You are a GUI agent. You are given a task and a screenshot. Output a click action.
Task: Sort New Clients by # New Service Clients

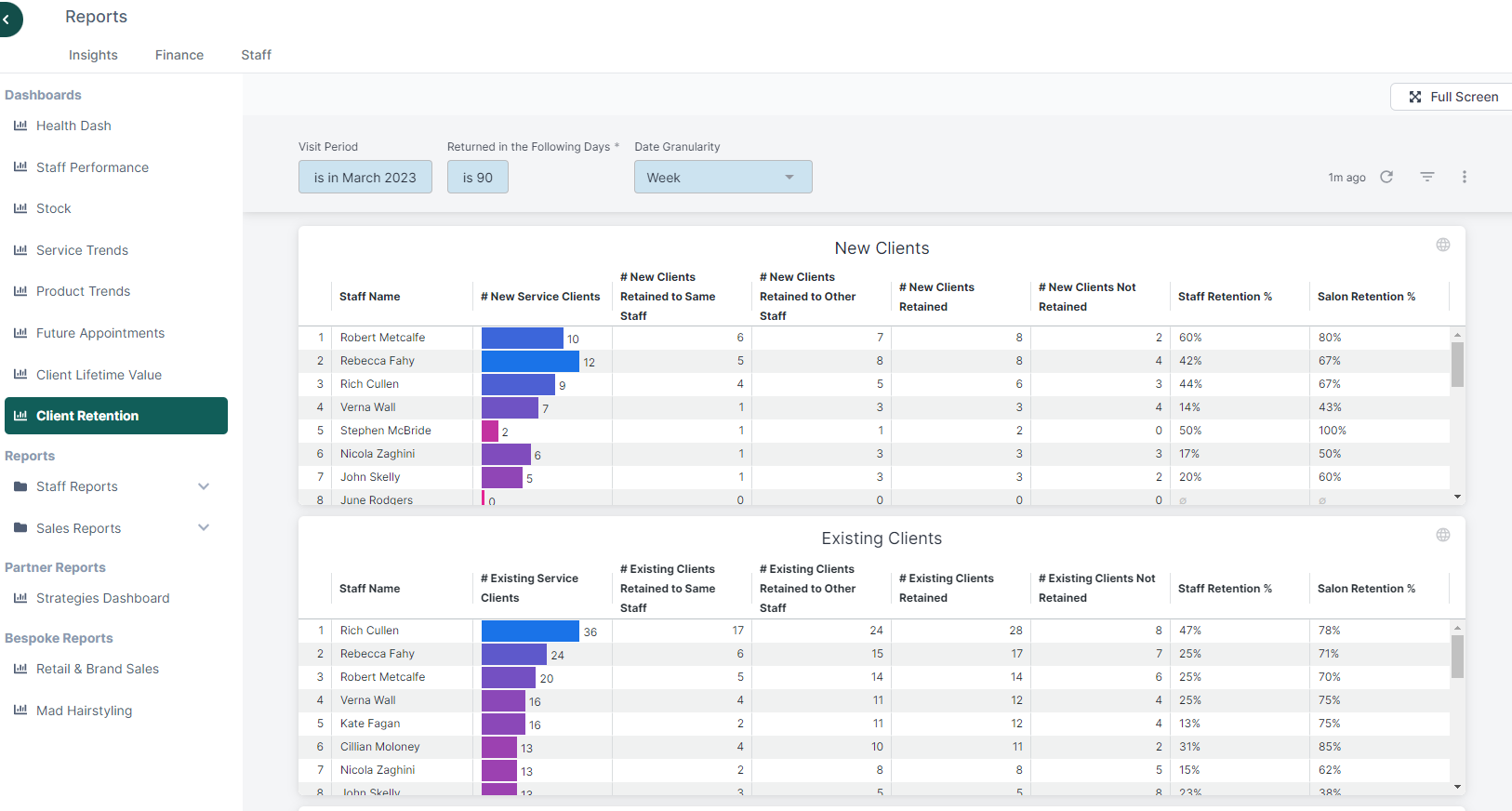click(x=540, y=297)
